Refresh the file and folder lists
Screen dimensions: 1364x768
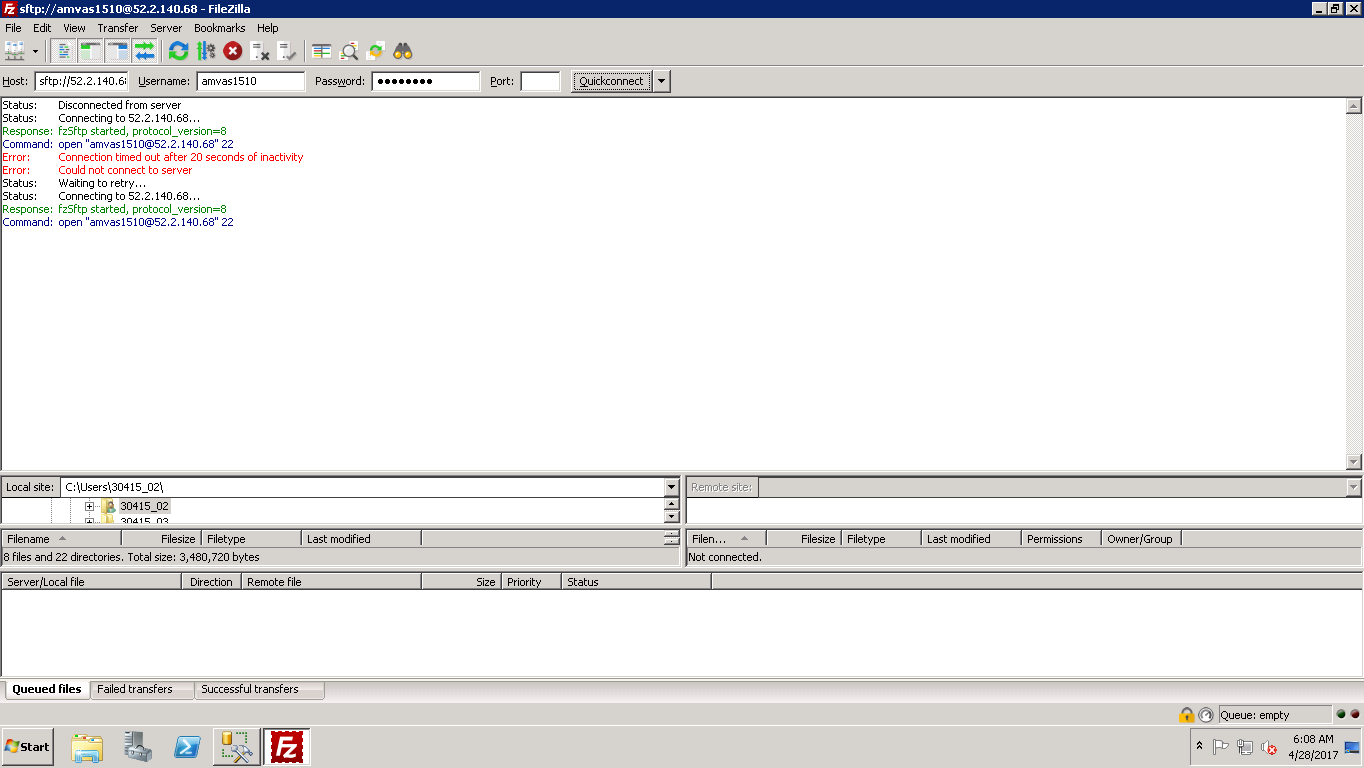pyautogui.click(x=178, y=50)
